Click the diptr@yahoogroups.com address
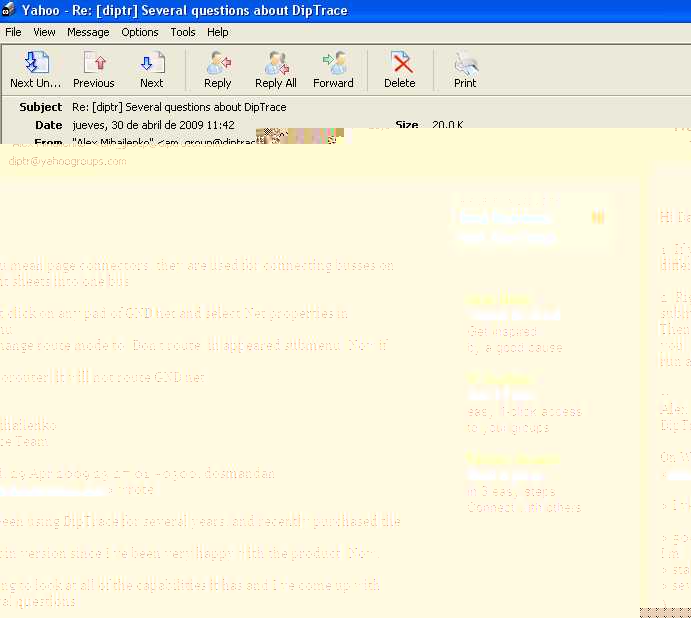 click(x=67, y=161)
